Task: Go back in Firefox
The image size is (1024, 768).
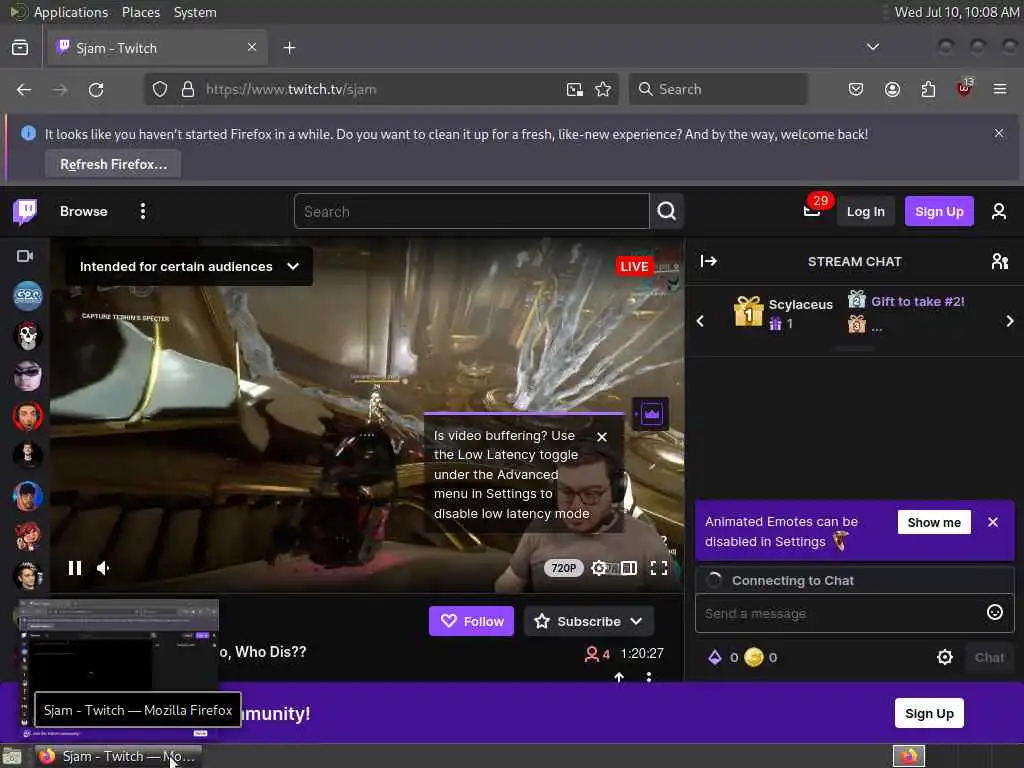Action: (x=24, y=89)
